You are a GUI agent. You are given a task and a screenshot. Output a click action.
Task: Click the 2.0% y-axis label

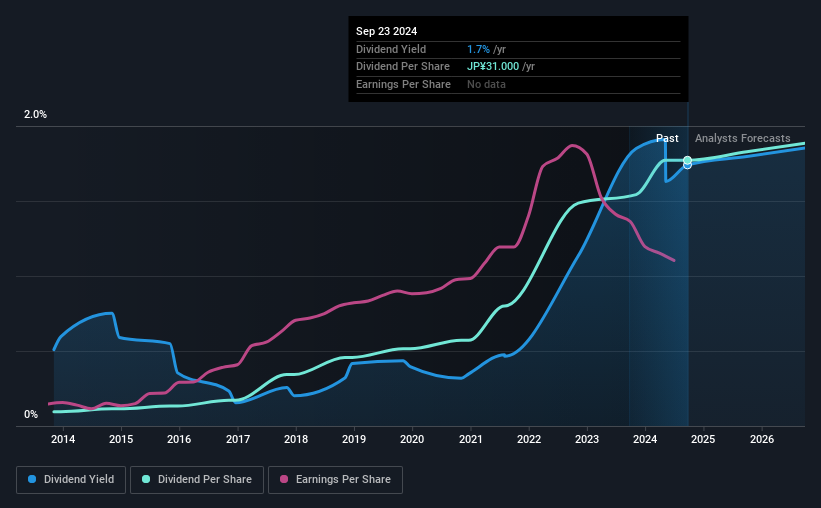(x=35, y=115)
